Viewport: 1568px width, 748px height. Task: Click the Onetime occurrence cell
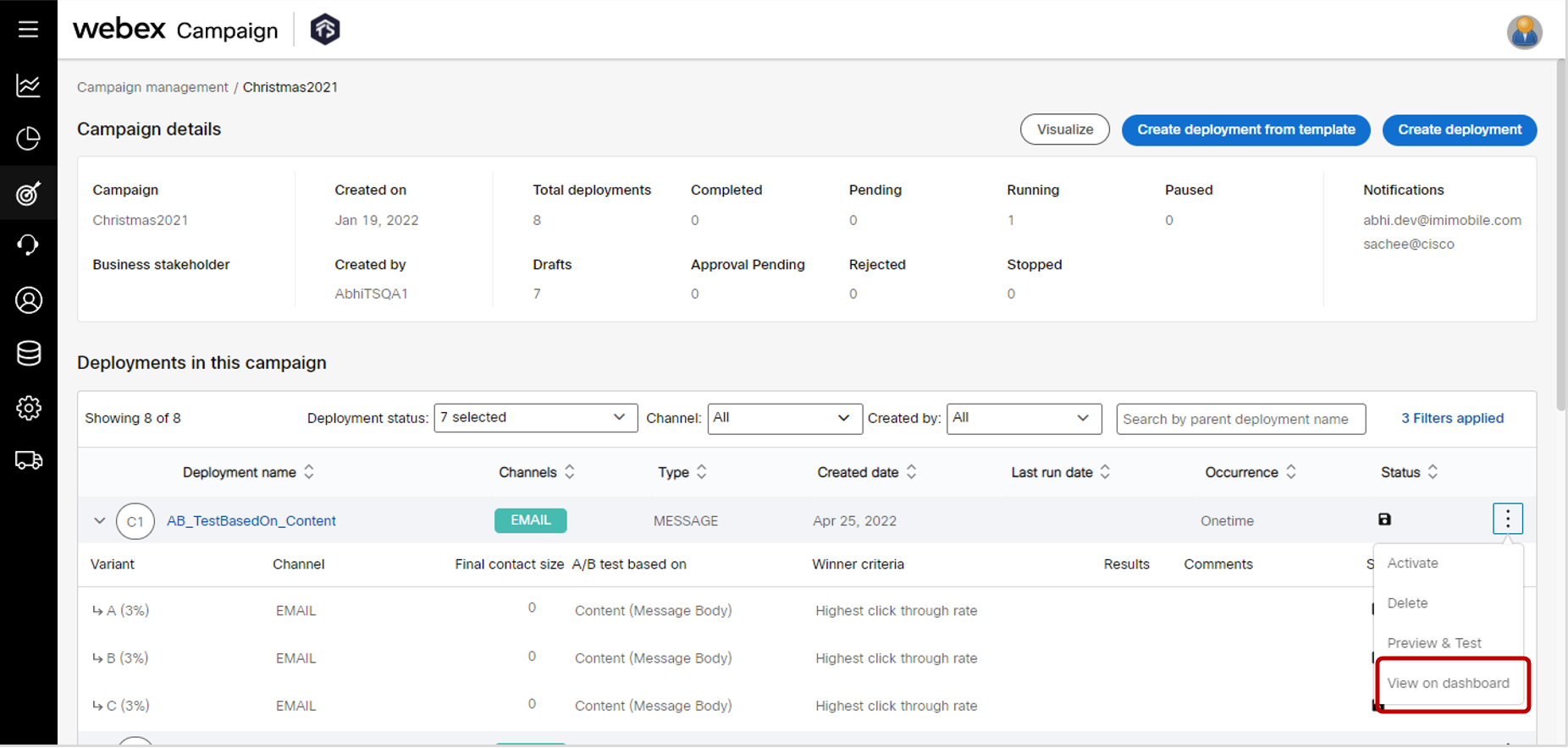[1227, 520]
